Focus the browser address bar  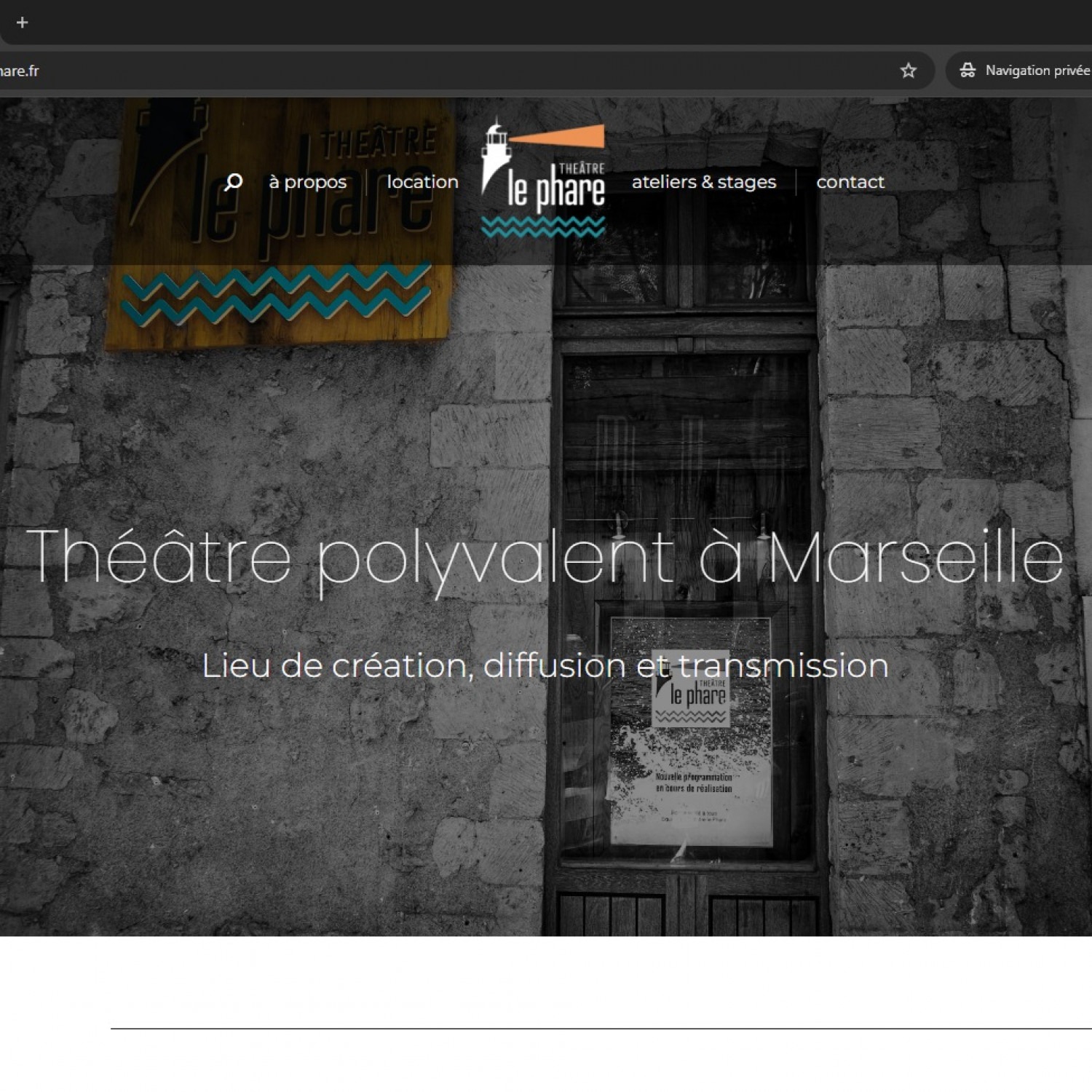coord(437,71)
